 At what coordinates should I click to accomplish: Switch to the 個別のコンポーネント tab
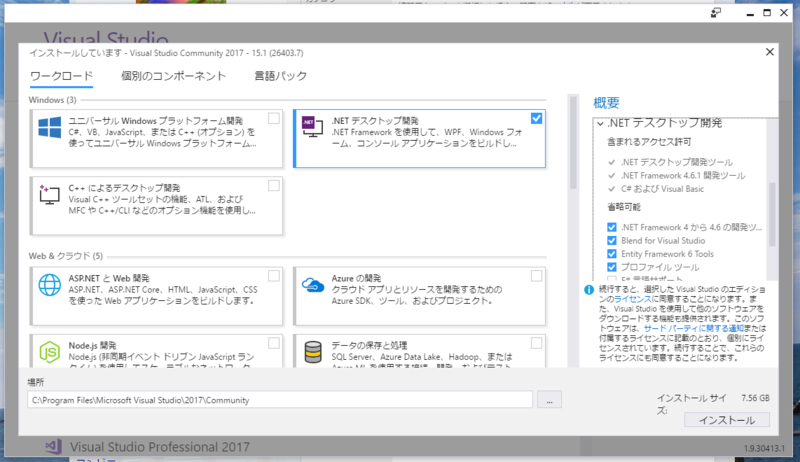pos(173,76)
